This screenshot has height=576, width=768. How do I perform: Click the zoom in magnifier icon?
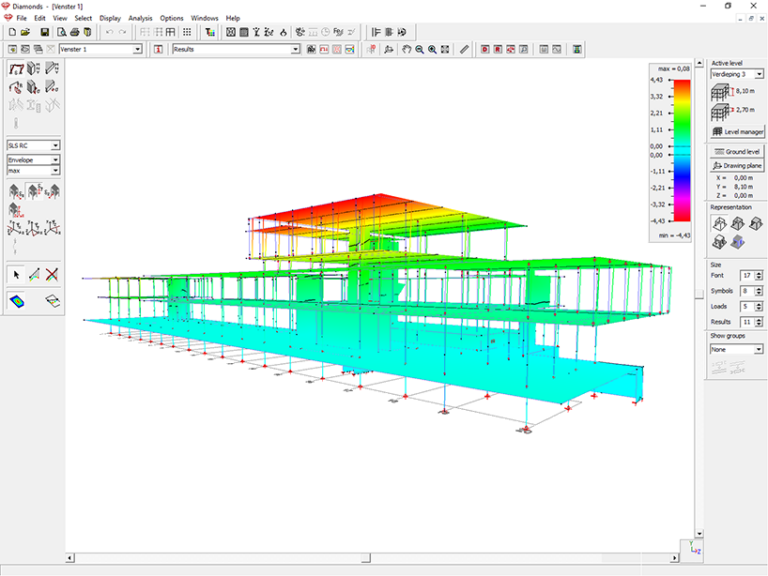click(420, 49)
